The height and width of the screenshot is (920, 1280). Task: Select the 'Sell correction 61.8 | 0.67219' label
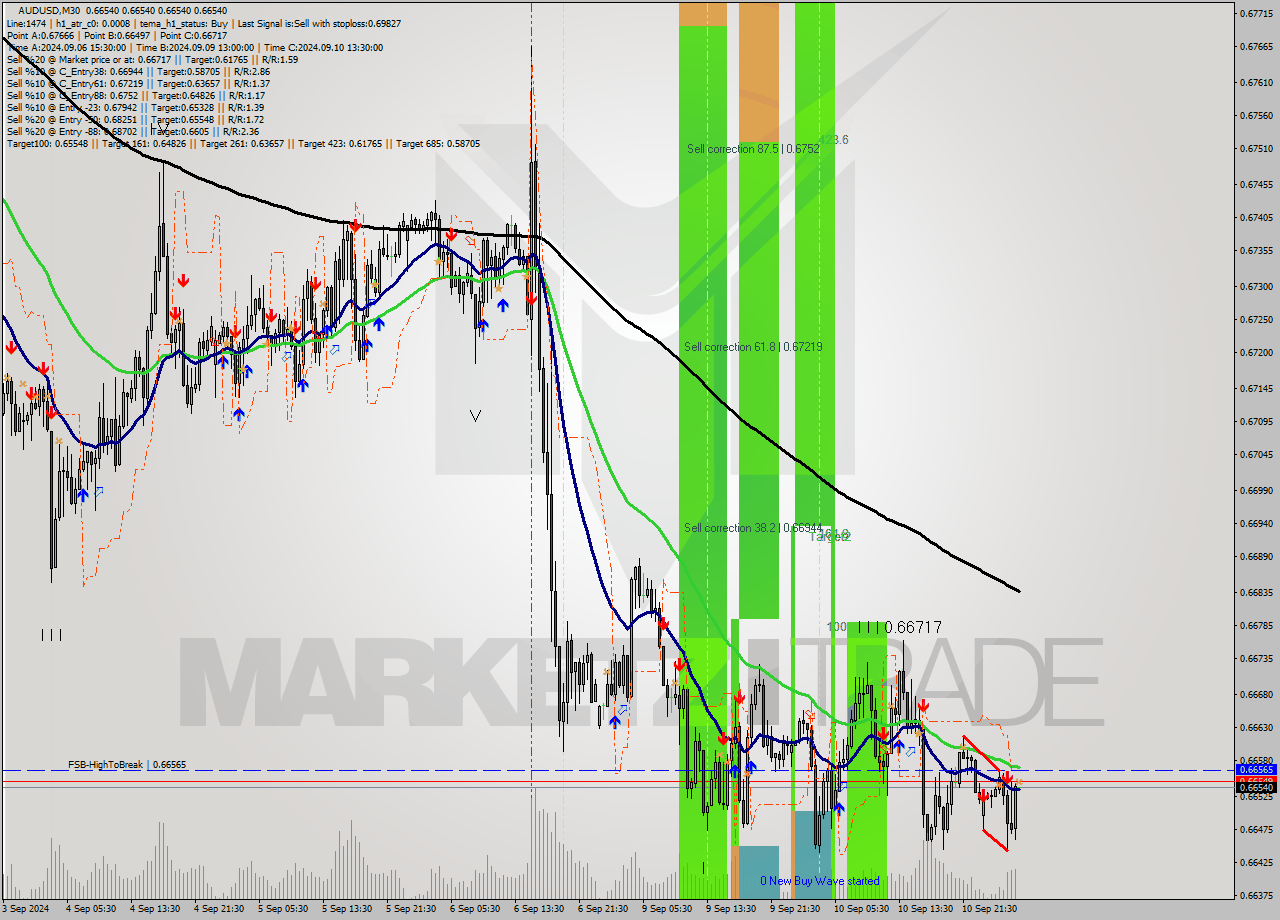pos(753,347)
